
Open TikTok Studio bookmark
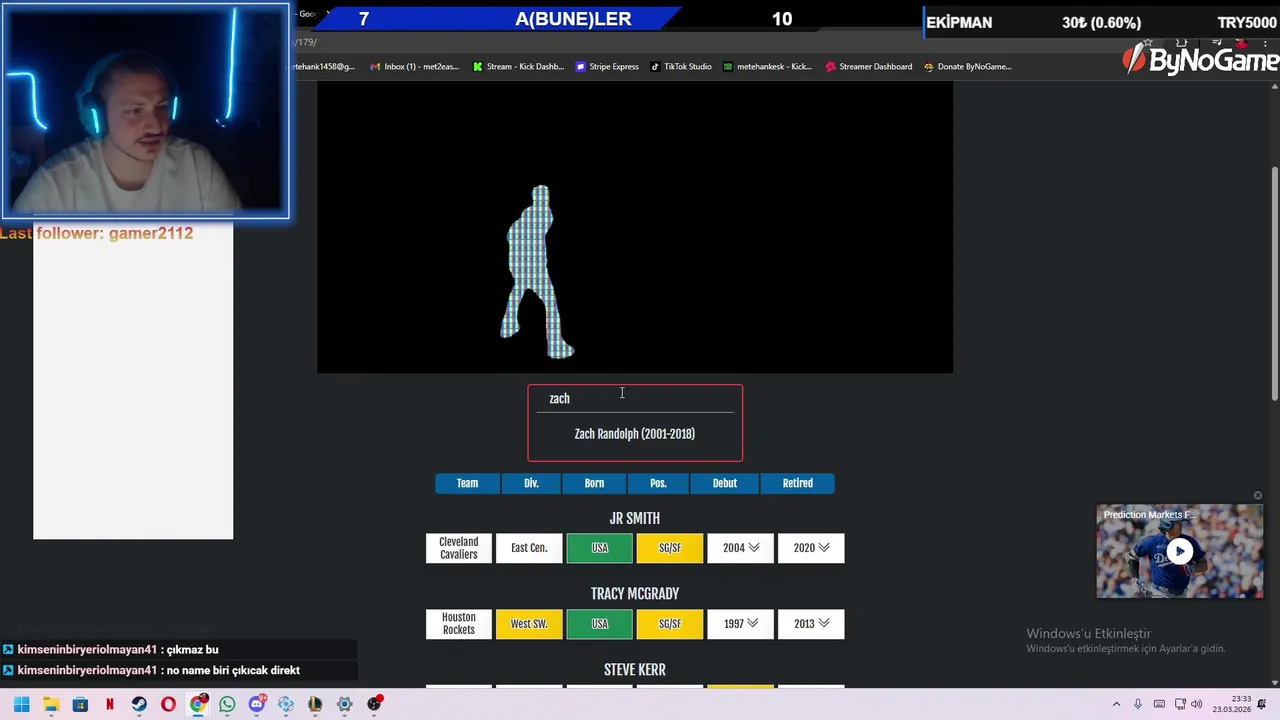tap(680, 67)
